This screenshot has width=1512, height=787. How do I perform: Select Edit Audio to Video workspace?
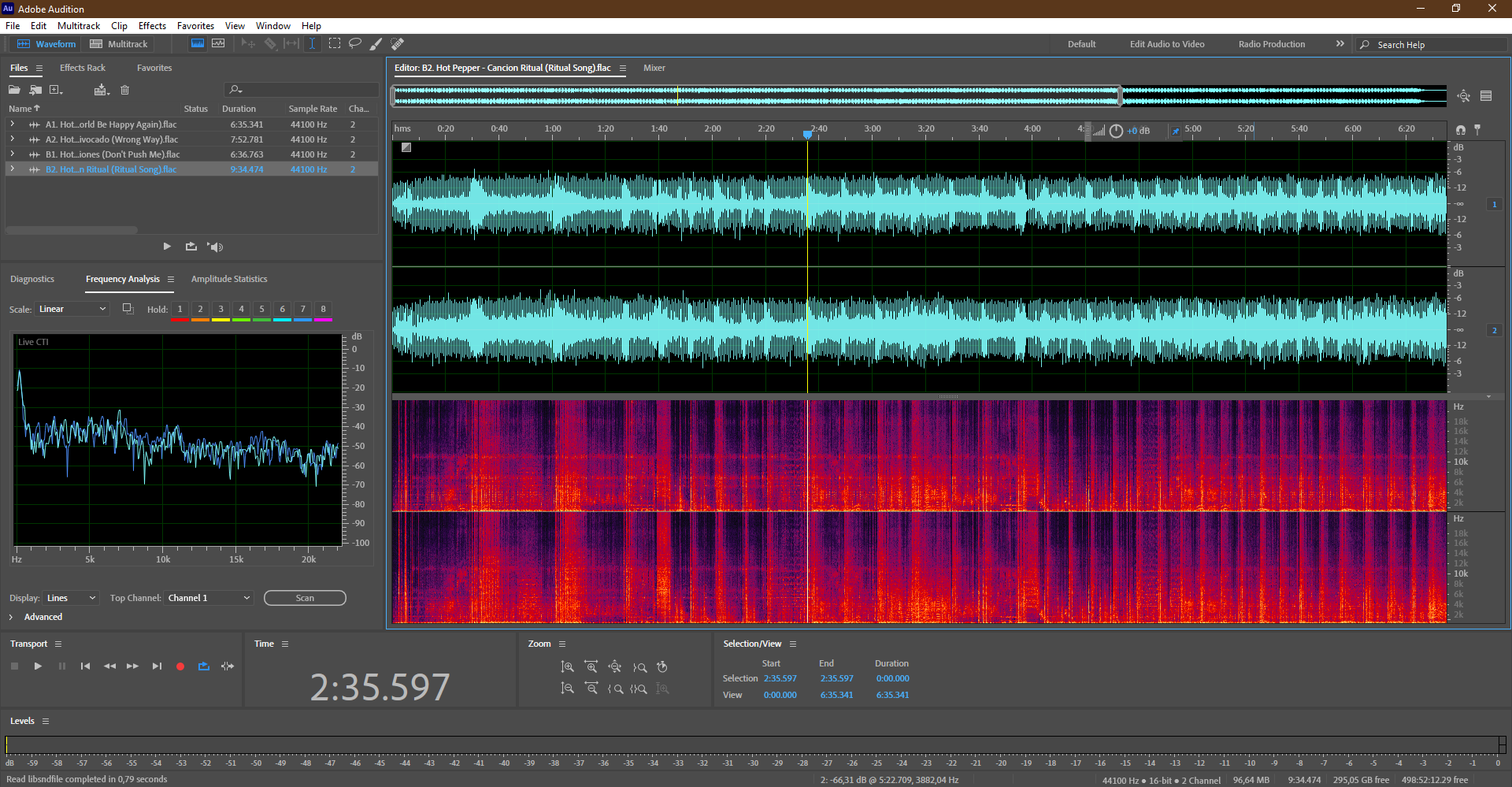click(x=1167, y=44)
